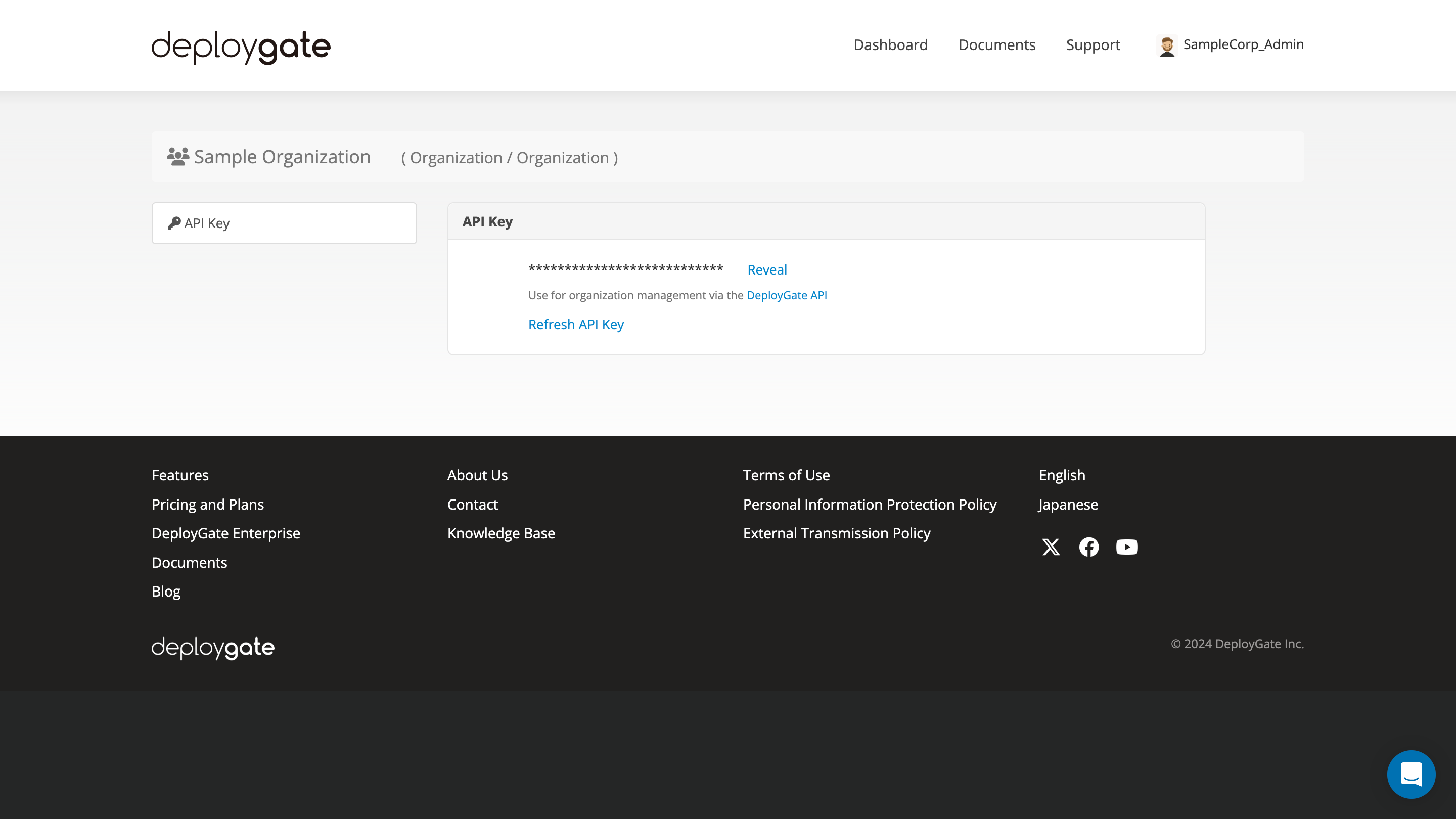
Task: Open the Facebook icon in the footer
Action: coord(1088,547)
